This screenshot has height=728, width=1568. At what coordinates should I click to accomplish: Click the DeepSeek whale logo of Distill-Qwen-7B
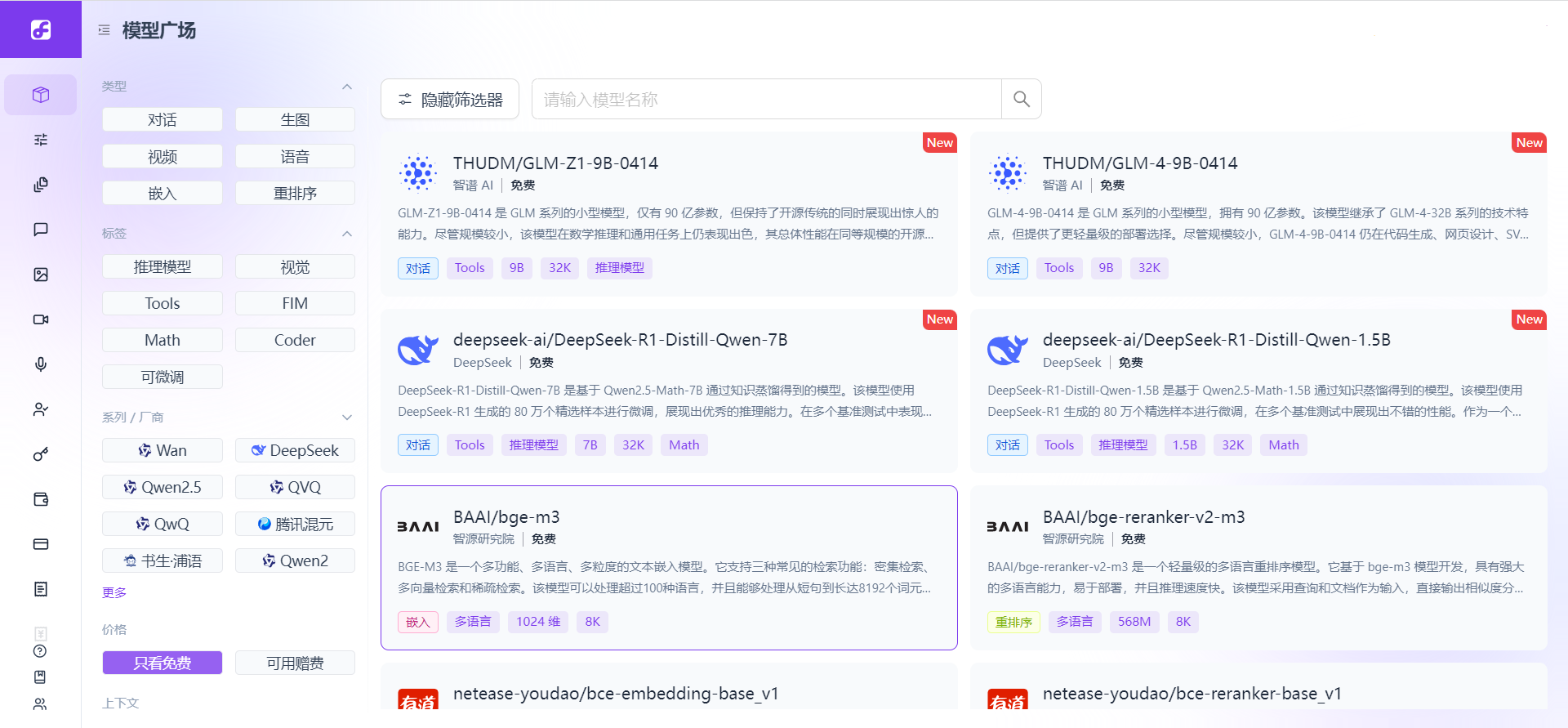418,350
